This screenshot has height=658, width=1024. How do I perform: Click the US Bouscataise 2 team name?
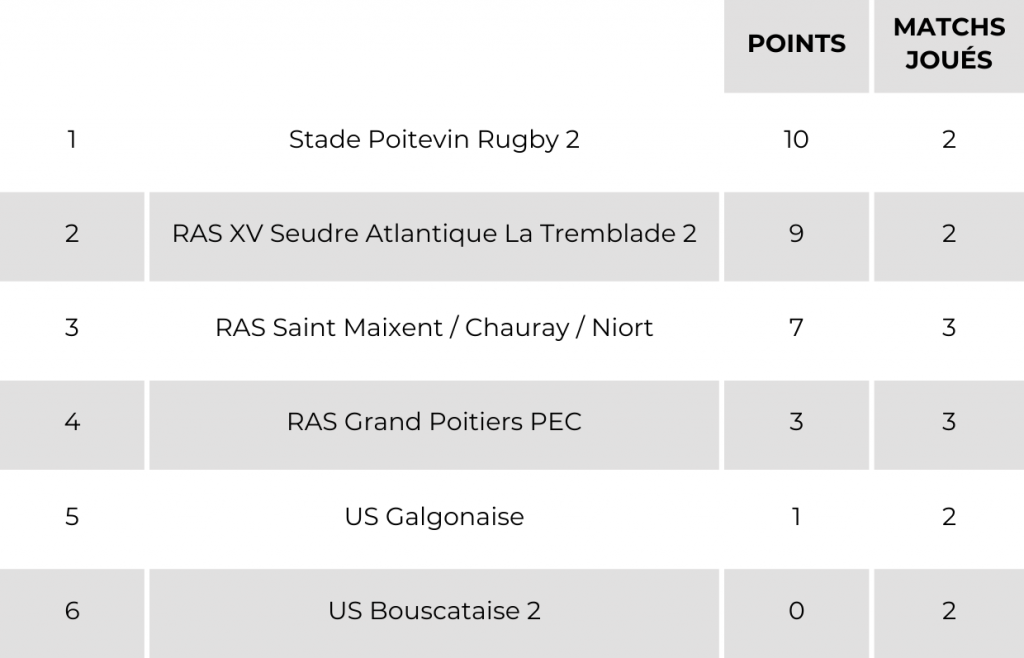(x=434, y=611)
